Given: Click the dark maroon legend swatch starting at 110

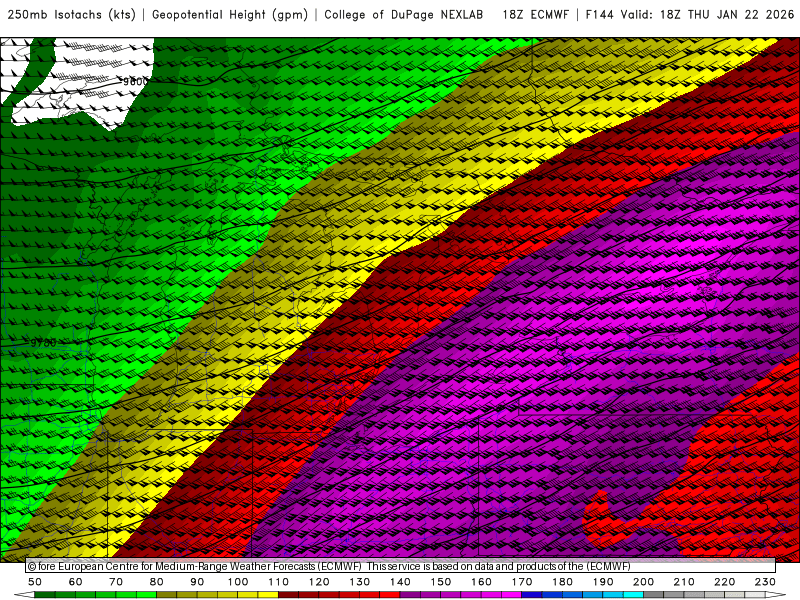Looking at the screenshot, I should tap(288, 595).
